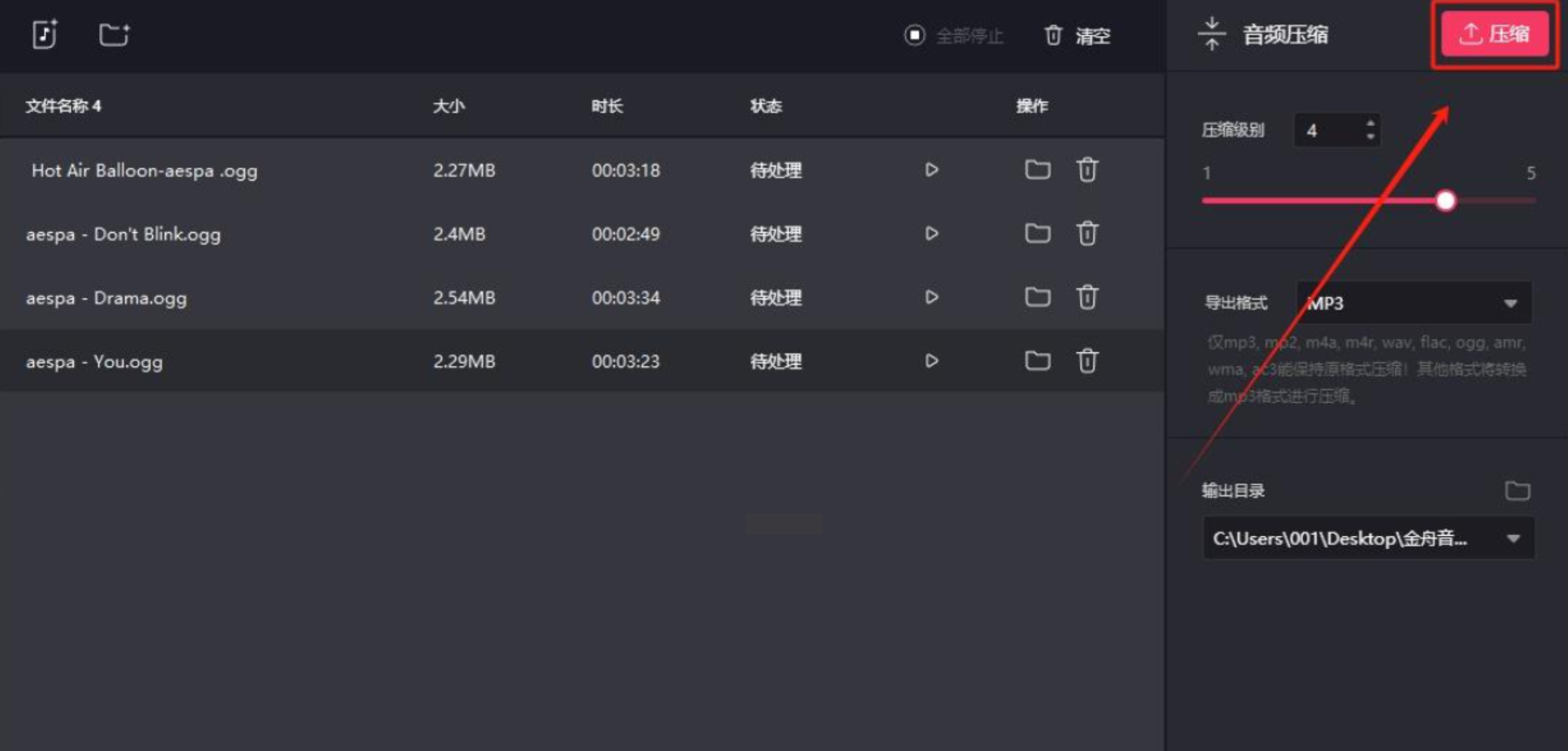Expand the 导出格式 MP3 dropdown
Image resolution: width=1568 pixels, height=751 pixels.
tap(1414, 303)
